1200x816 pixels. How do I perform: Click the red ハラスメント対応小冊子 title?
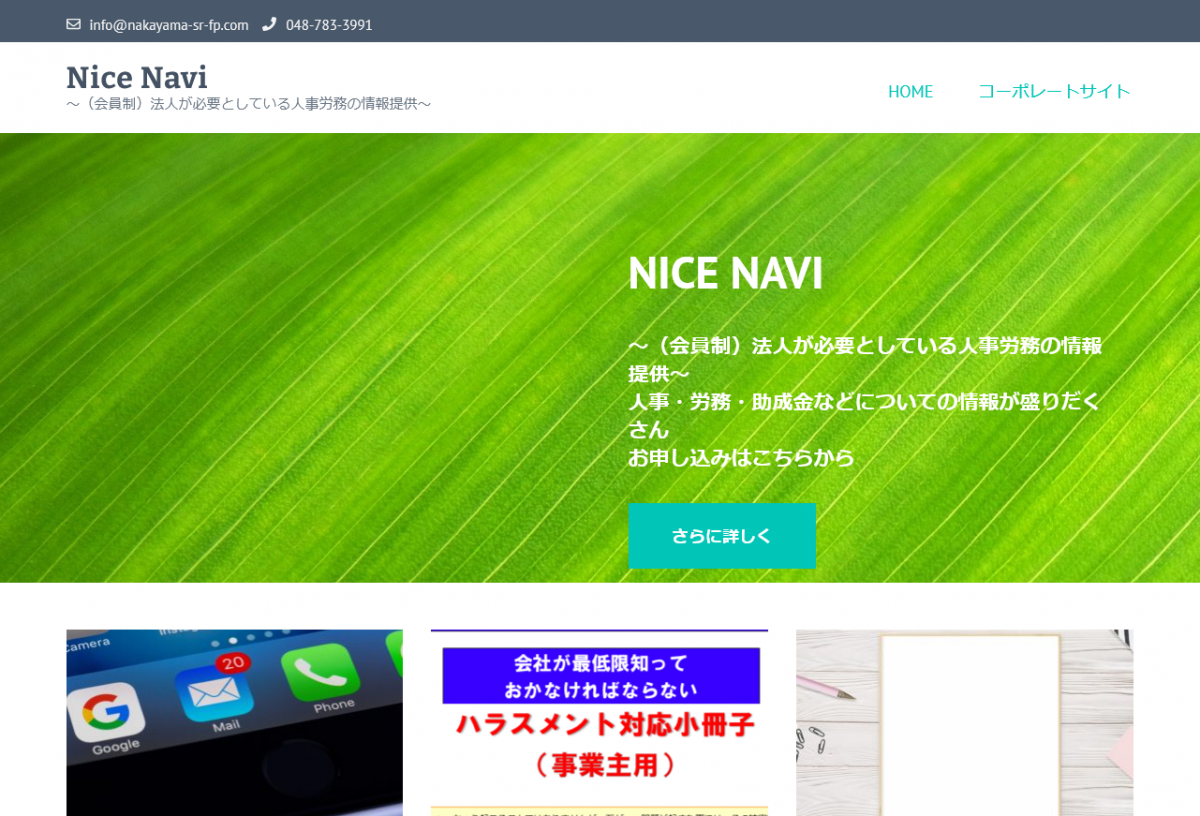coord(600,724)
